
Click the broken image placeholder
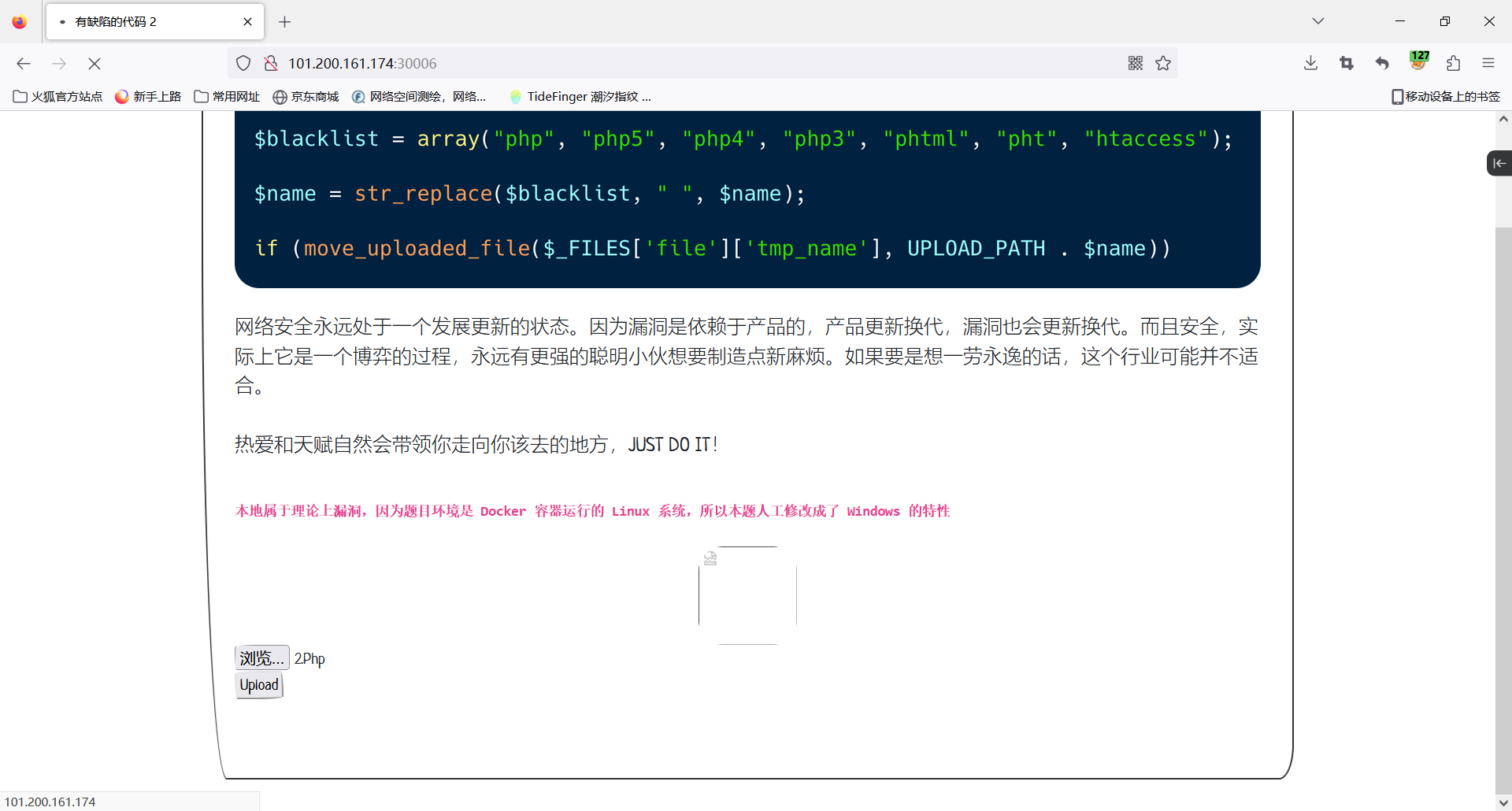coord(747,595)
